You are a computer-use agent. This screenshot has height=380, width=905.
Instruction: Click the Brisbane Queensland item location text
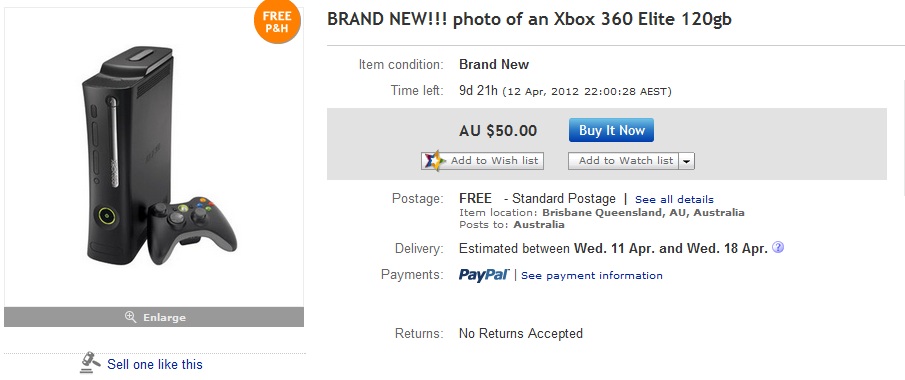click(x=643, y=213)
